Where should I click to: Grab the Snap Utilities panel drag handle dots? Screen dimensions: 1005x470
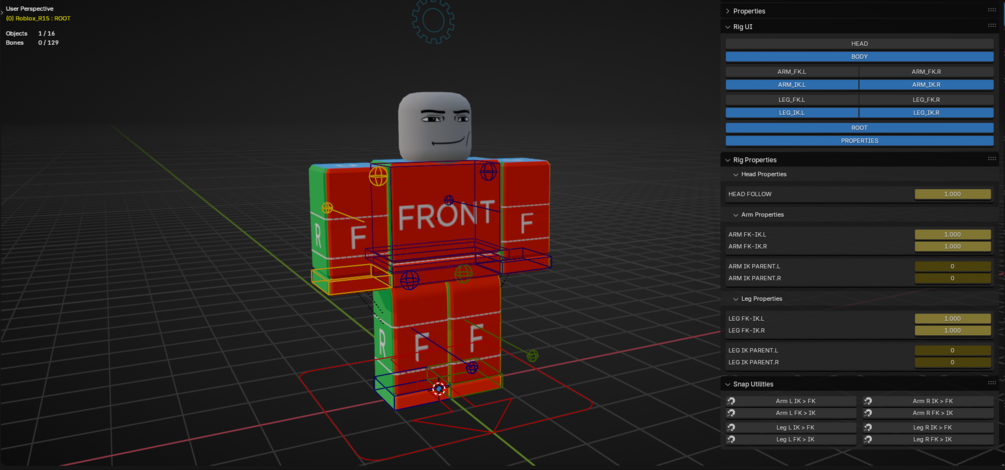coord(992,384)
